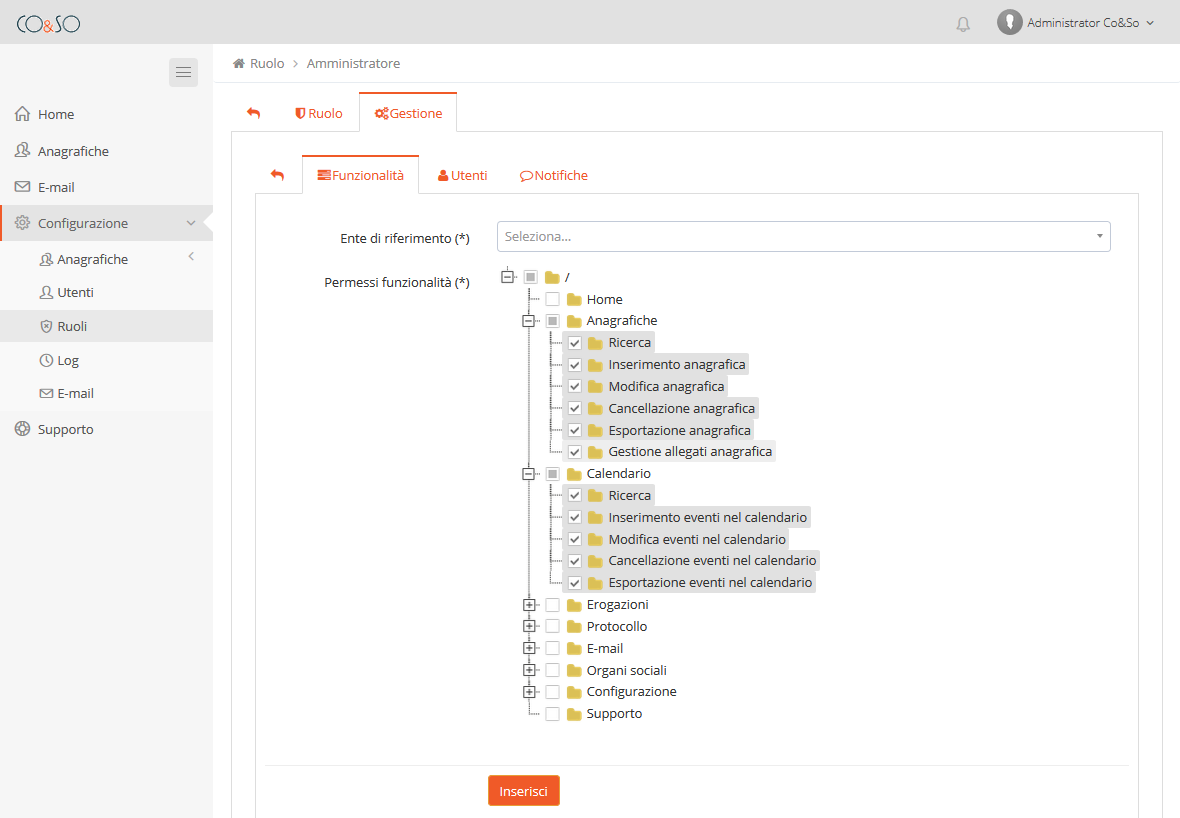Screen dimensions: 1180x818
Task: Expand the Organi sociali tree node
Action: click(529, 670)
